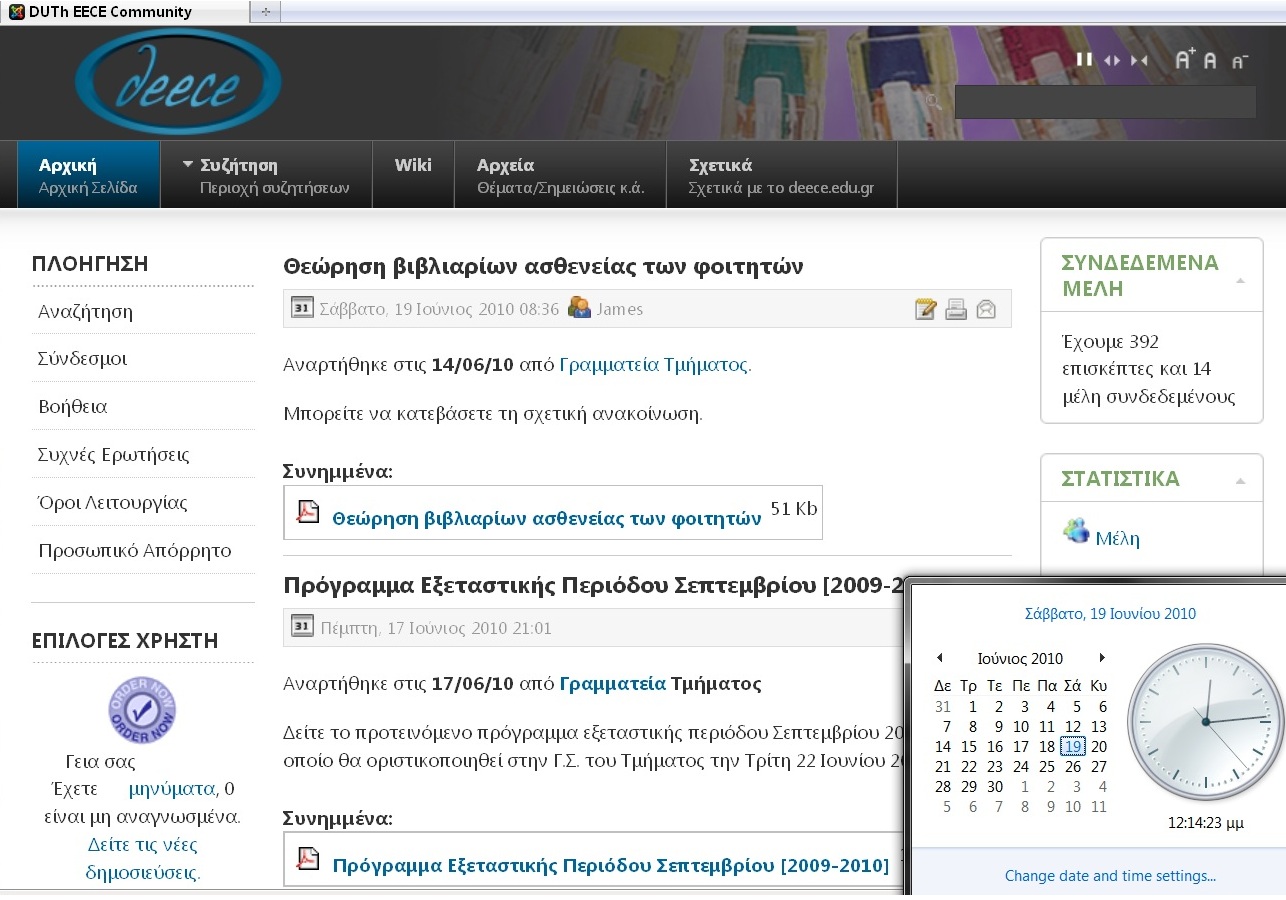Select Συχνές Ερωτήσεις in navigation
The height and width of the screenshot is (900, 1286).
pyautogui.click(x=113, y=455)
